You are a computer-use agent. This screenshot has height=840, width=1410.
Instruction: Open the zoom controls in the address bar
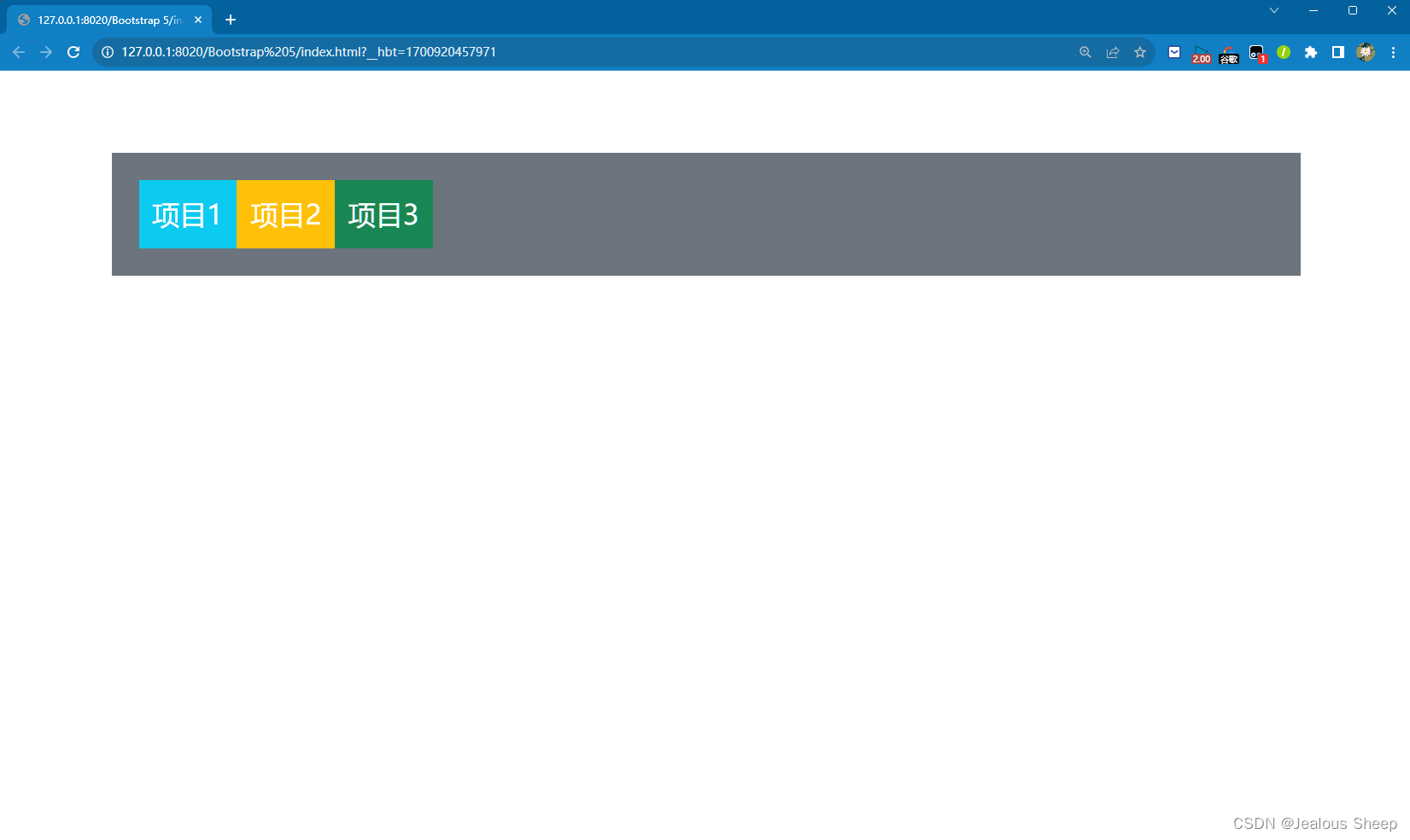[x=1084, y=52]
